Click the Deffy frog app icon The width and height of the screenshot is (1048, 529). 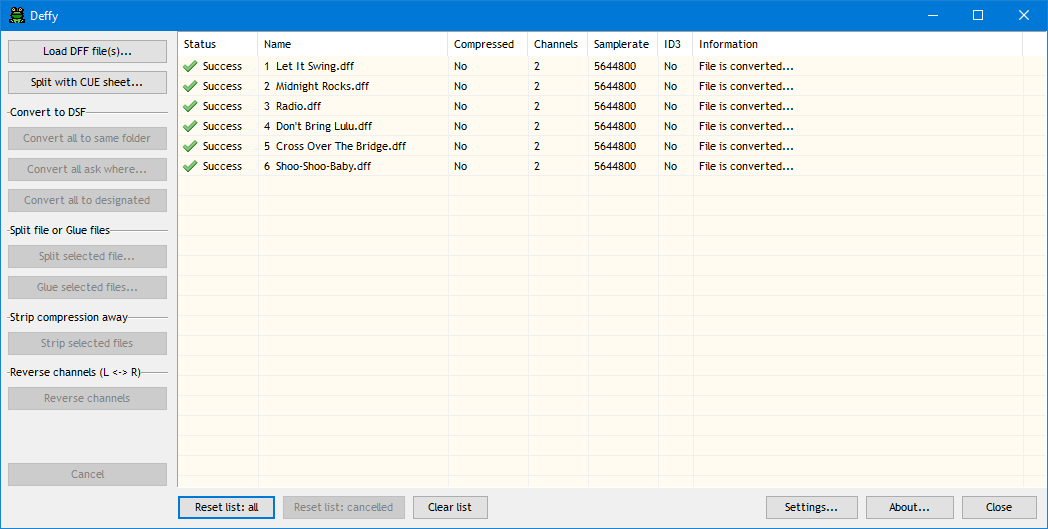coord(17,15)
